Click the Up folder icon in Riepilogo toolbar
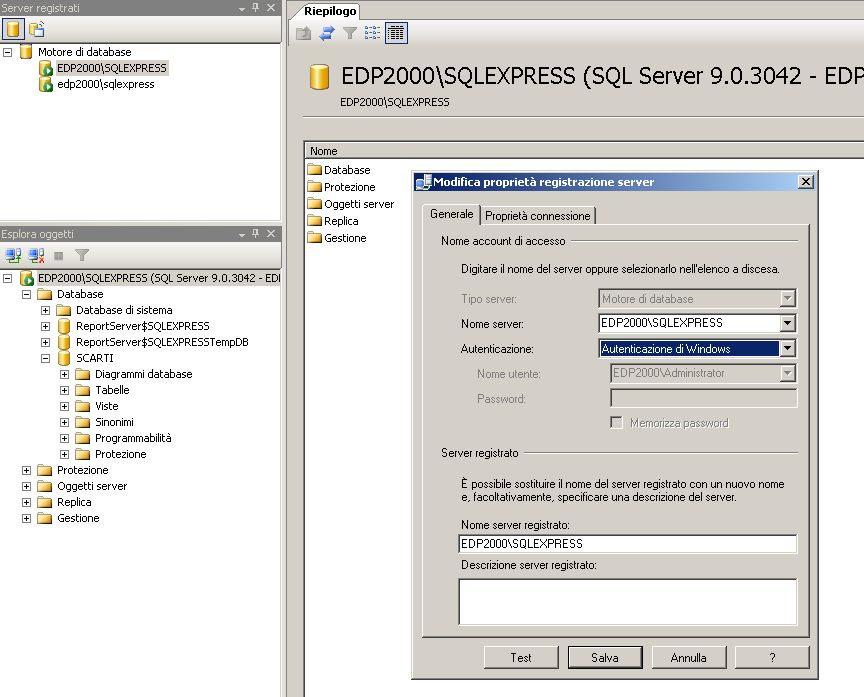The height and width of the screenshot is (697, 864). click(x=304, y=34)
